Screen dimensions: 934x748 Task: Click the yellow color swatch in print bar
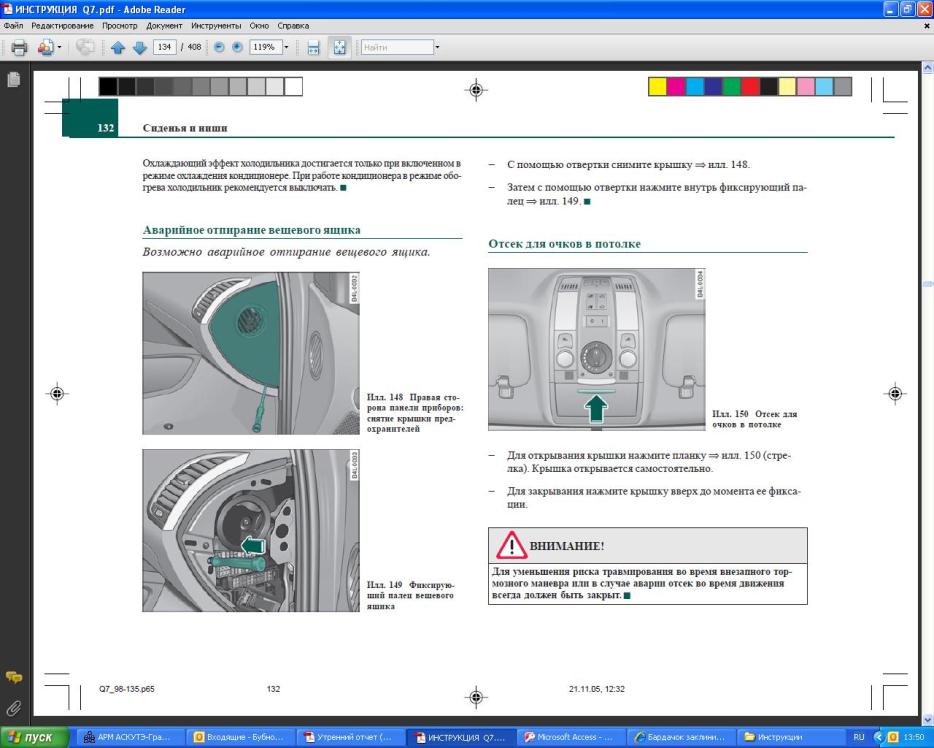point(658,87)
